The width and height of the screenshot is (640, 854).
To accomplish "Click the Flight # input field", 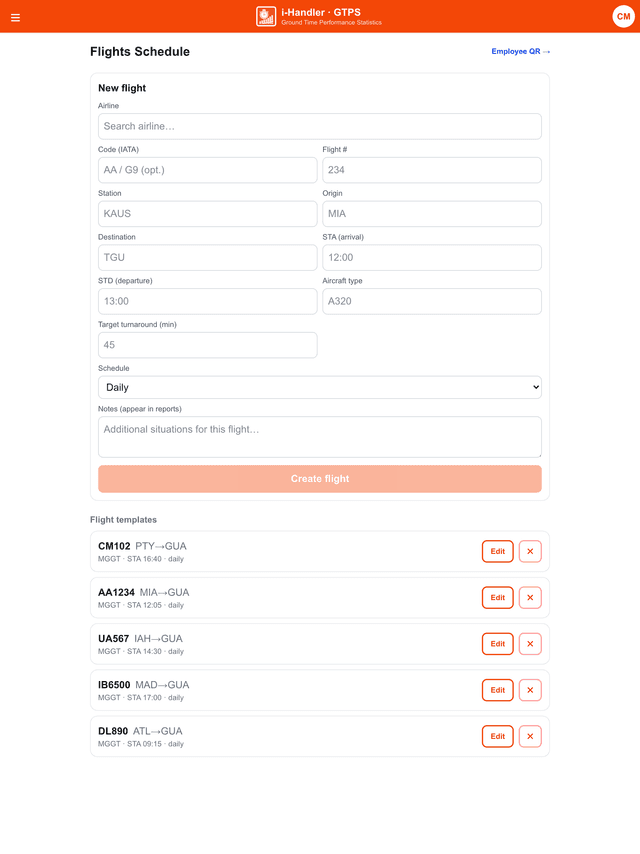I will [x=432, y=170].
